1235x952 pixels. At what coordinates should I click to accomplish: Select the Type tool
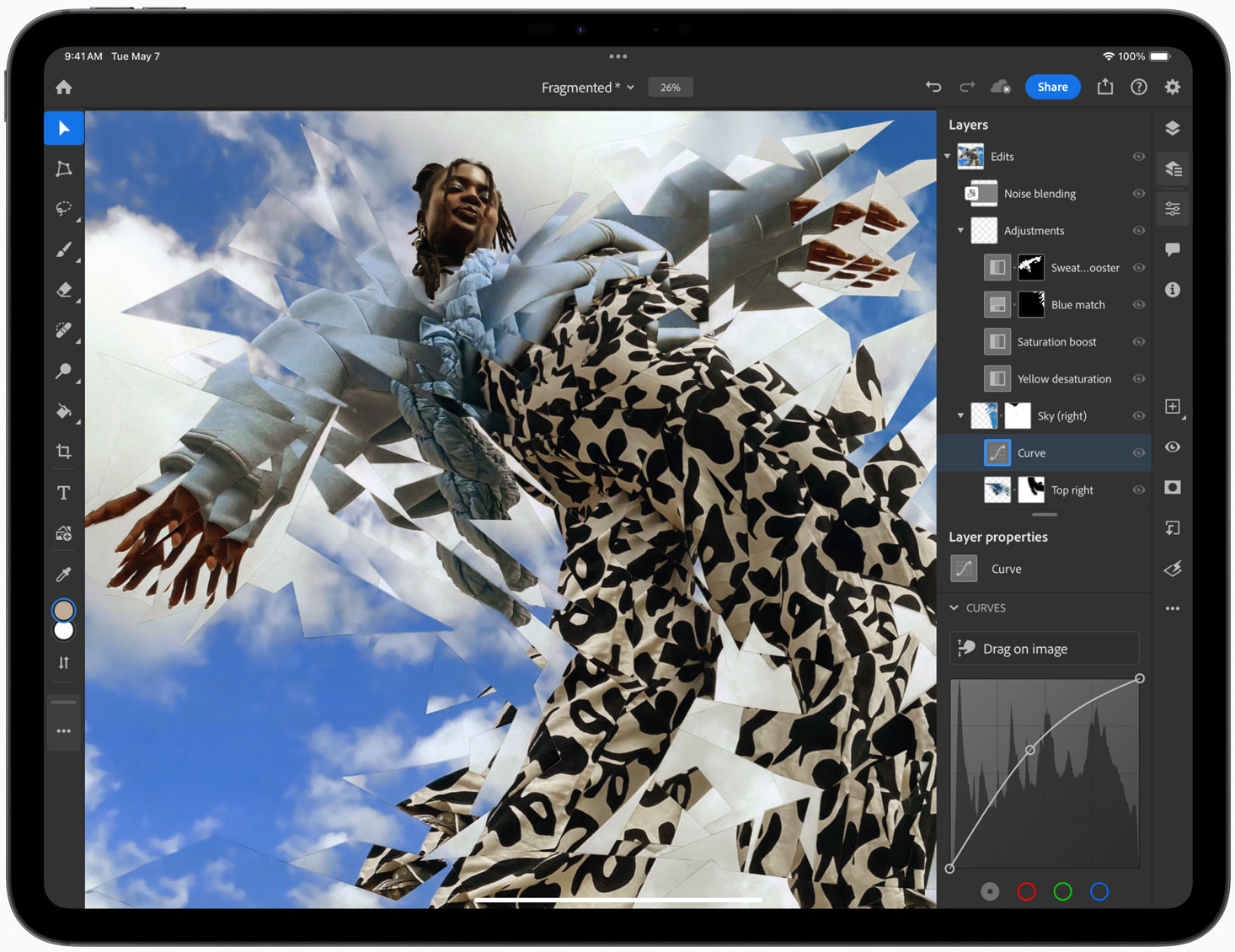64,493
